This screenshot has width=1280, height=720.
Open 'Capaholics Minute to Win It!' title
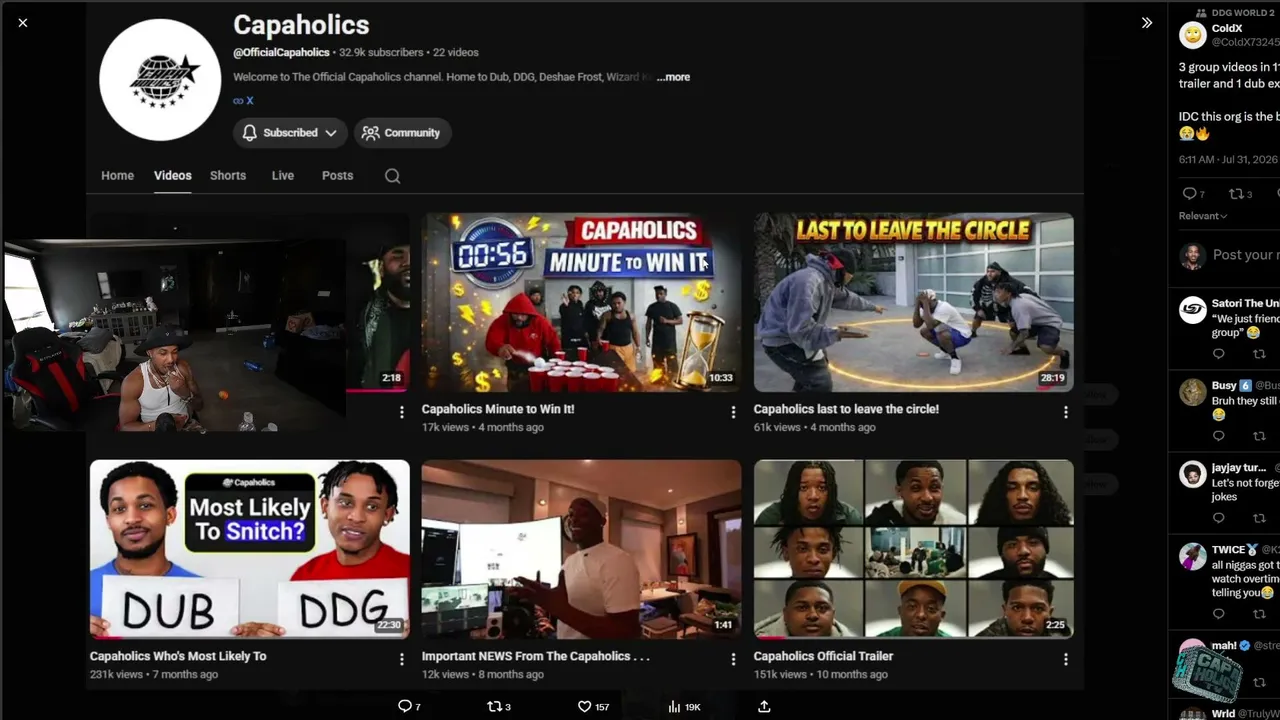pyautogui.click(x=498, y=409)
